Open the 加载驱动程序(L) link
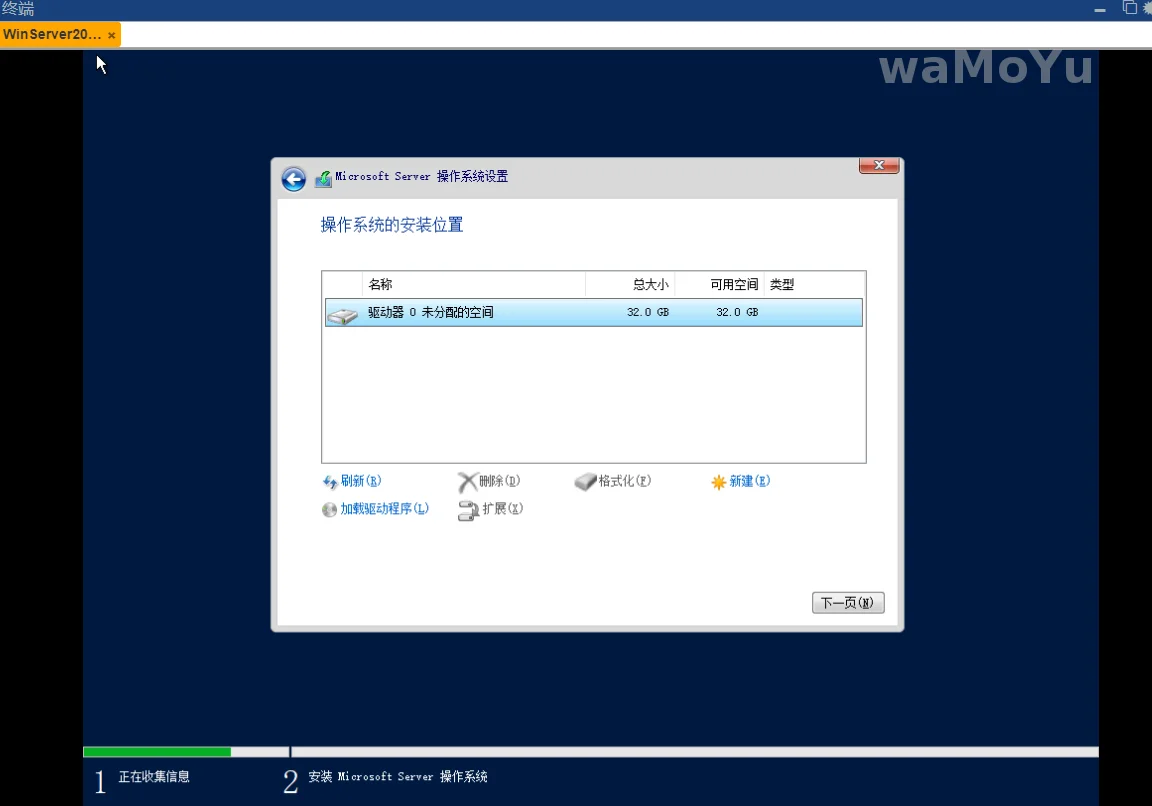Image resolution: width=1152 pixels, height=806 pixels. (x=384, y=509)
